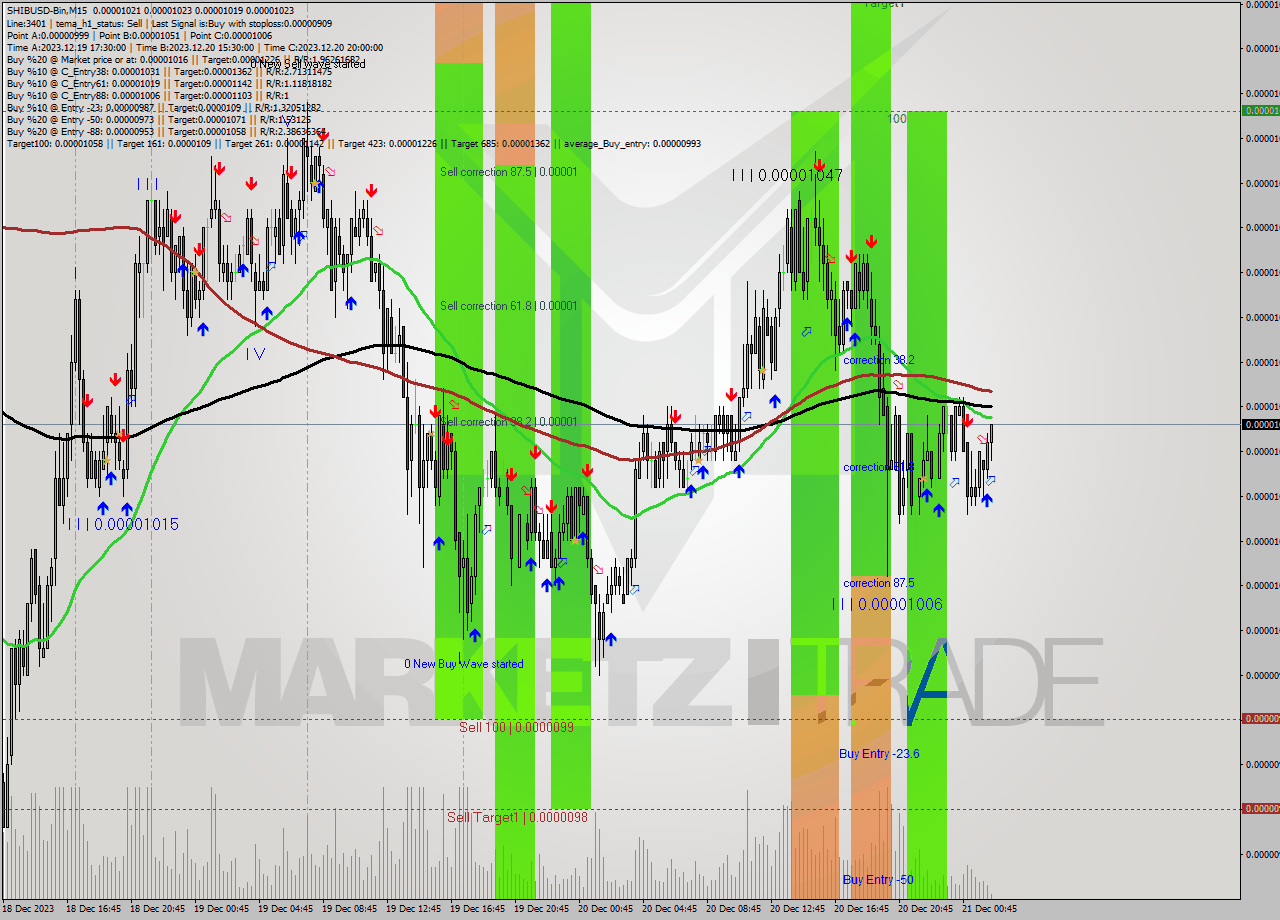Click the '0 New Buy Wave started' label
Image resolution: width=1280 pixels, height=920 pixels.
[464, 664]
